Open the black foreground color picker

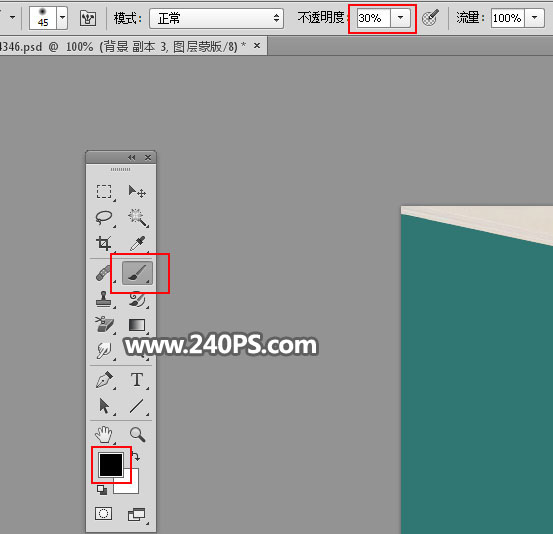point(111,465)
